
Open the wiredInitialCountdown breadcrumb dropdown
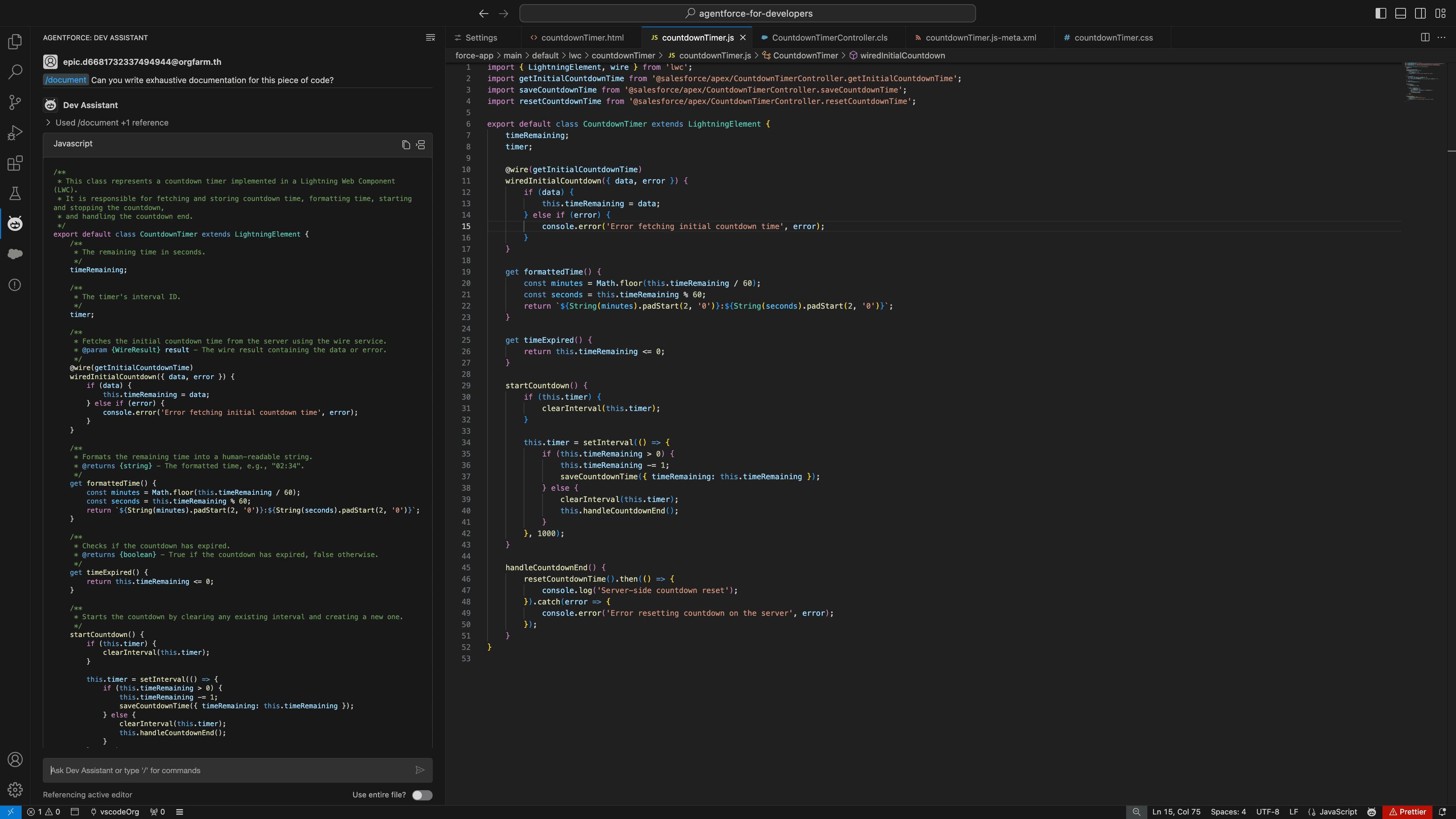coord(897,55)
